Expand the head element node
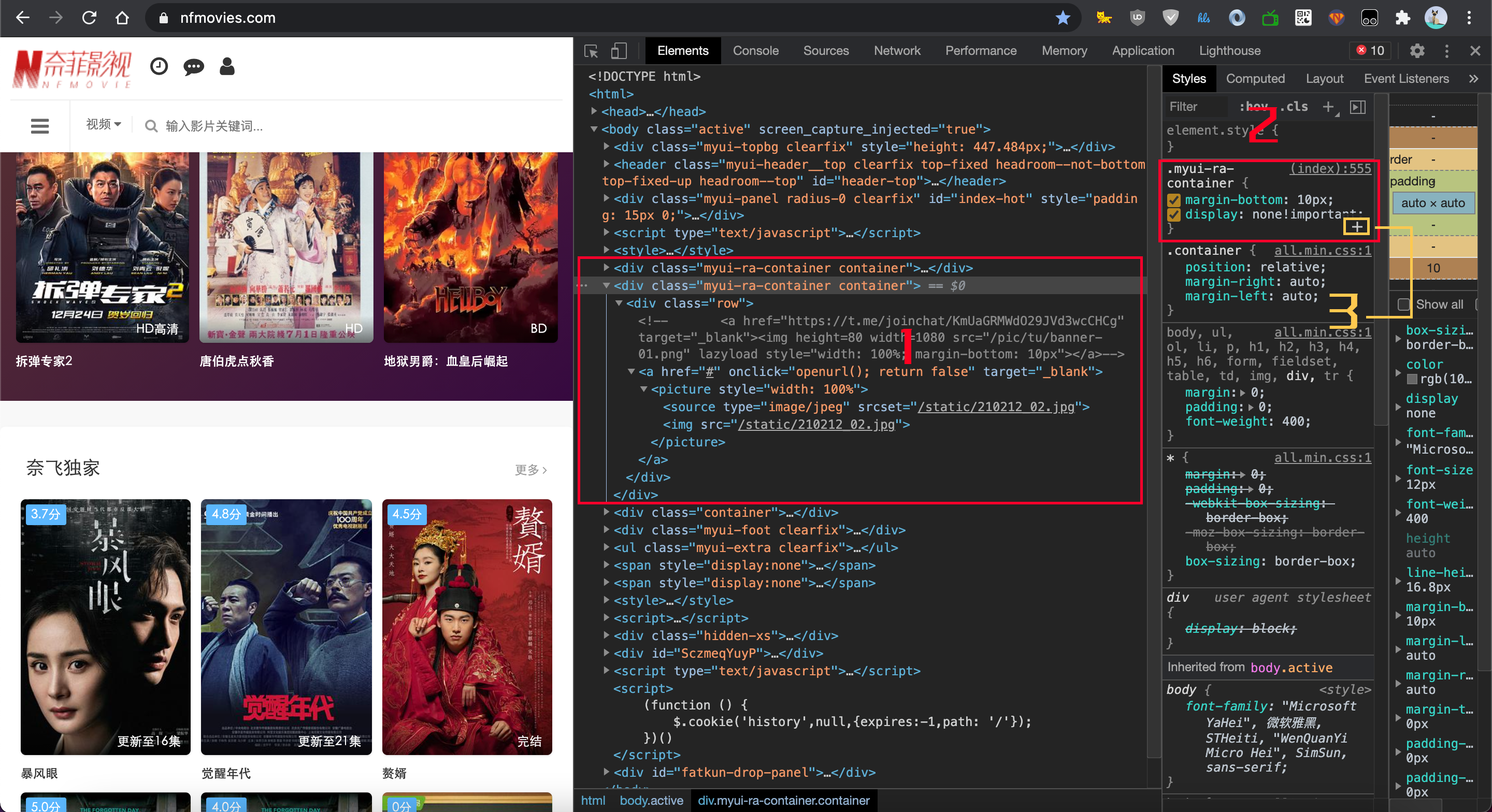Screen dimensions: 1492x812 click(594, 111)
